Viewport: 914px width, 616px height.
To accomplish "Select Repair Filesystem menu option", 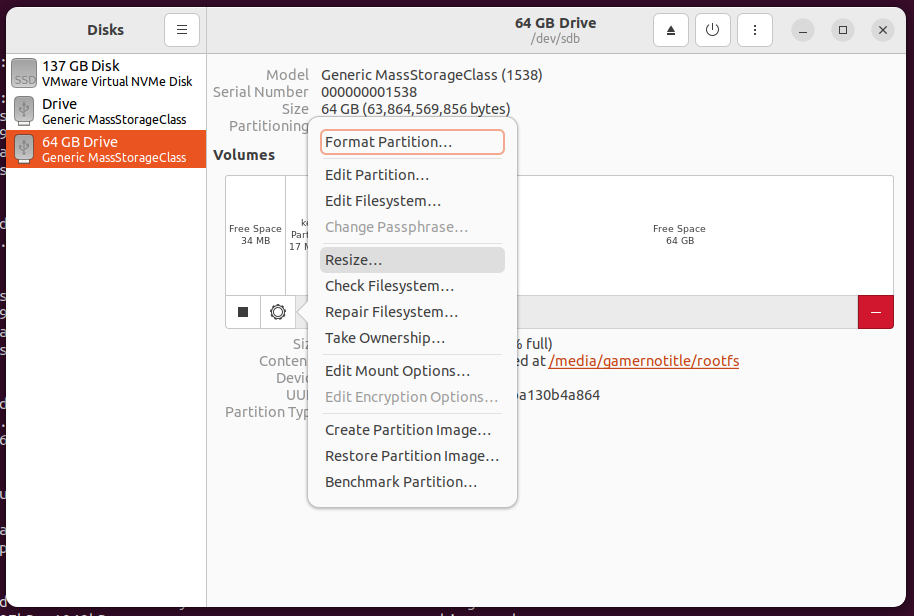I will 391,312.
